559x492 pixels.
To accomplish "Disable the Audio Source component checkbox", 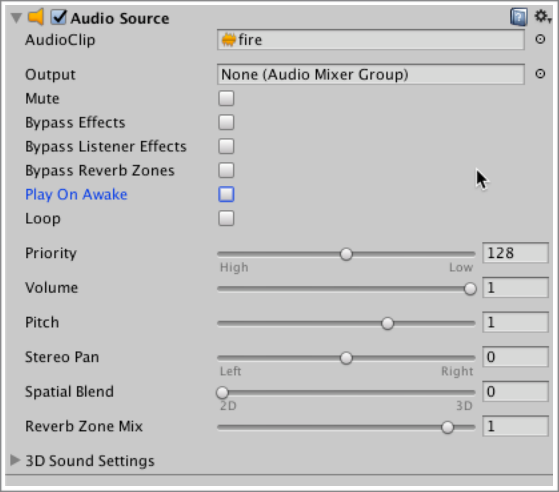I will 58,17.
